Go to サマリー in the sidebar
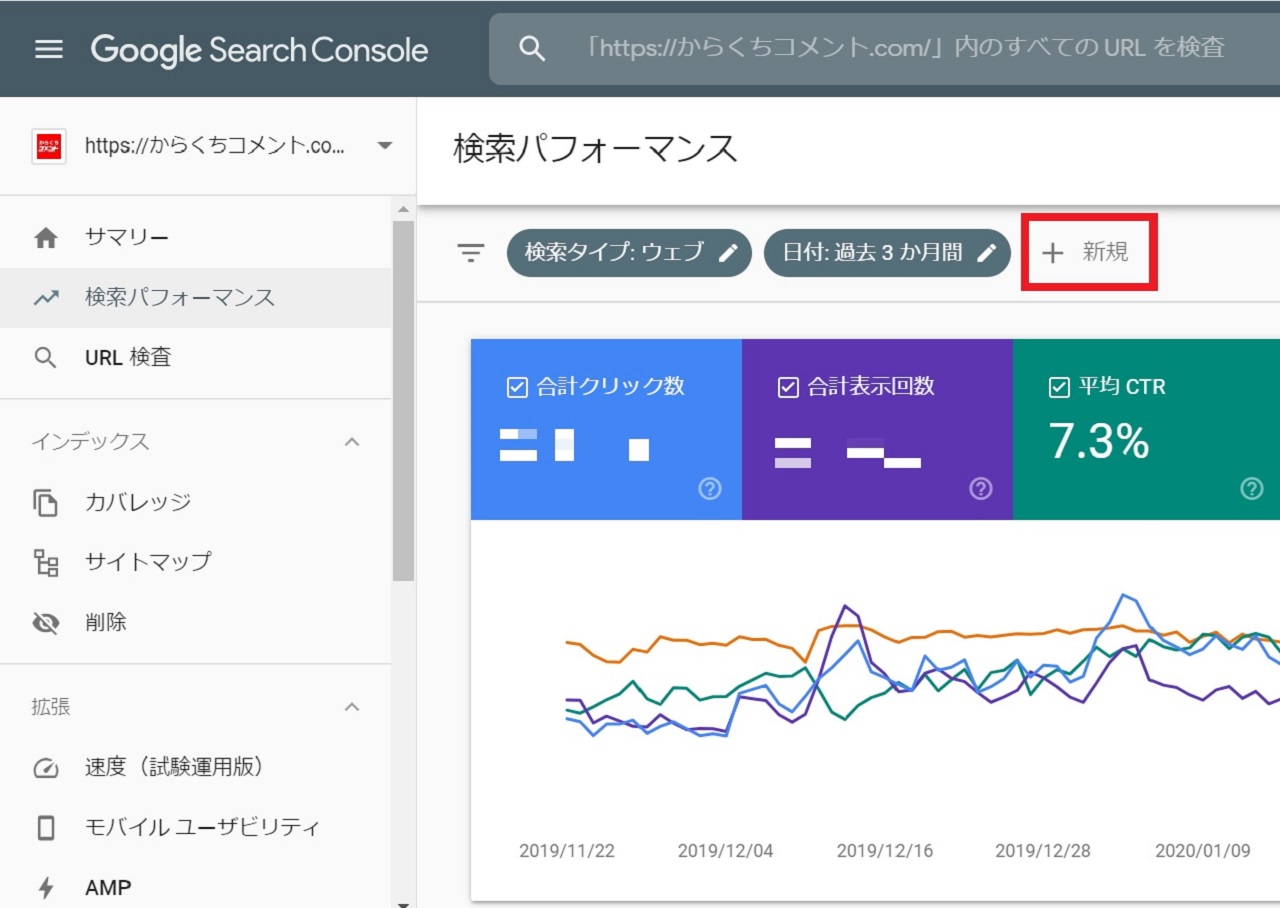The width and height of the screenshot is (1280, 908). [x=127, y=238]
